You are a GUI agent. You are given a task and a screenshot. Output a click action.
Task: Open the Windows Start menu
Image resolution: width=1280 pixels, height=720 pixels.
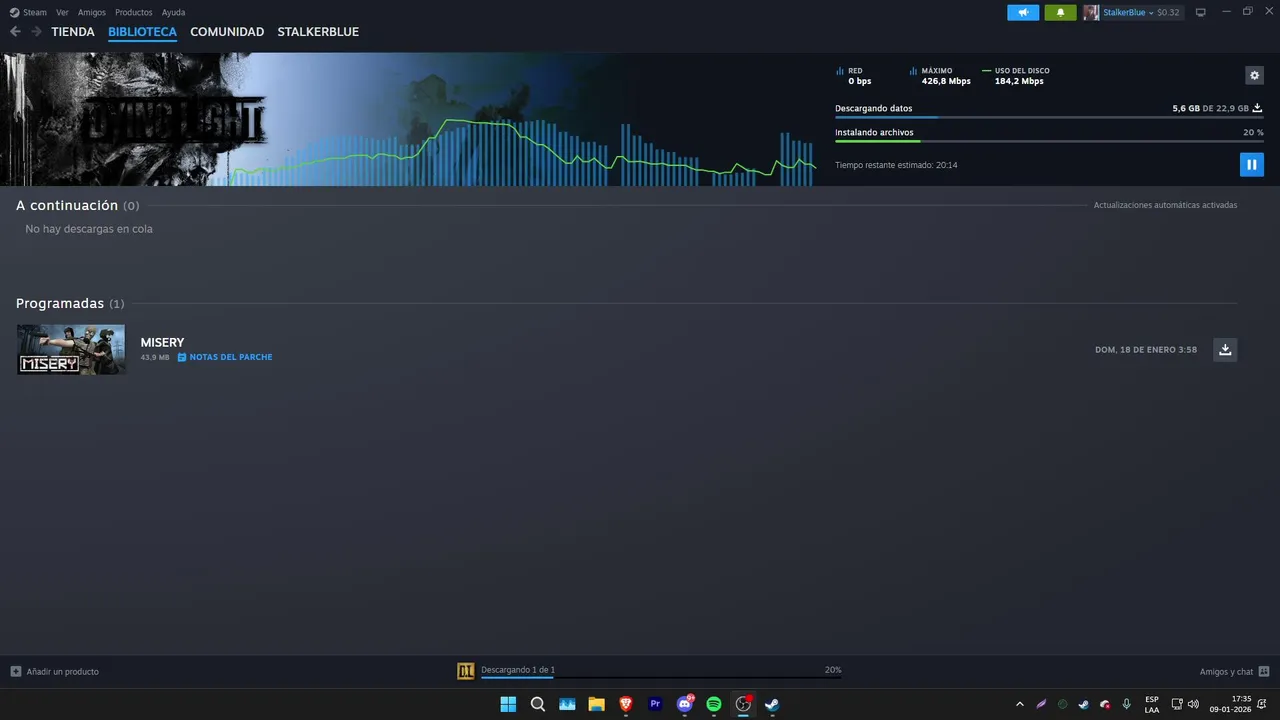point(508,704)
